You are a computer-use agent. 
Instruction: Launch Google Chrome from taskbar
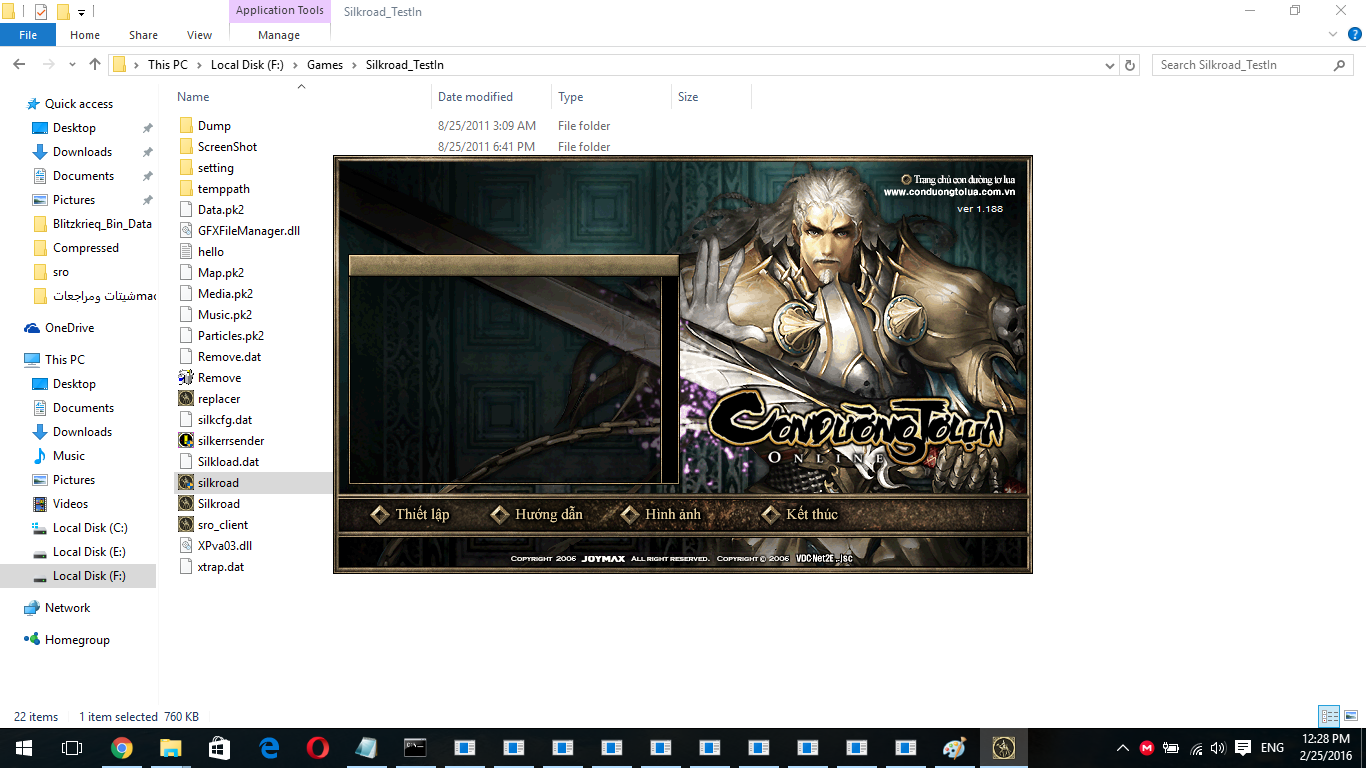coord(121,748)
